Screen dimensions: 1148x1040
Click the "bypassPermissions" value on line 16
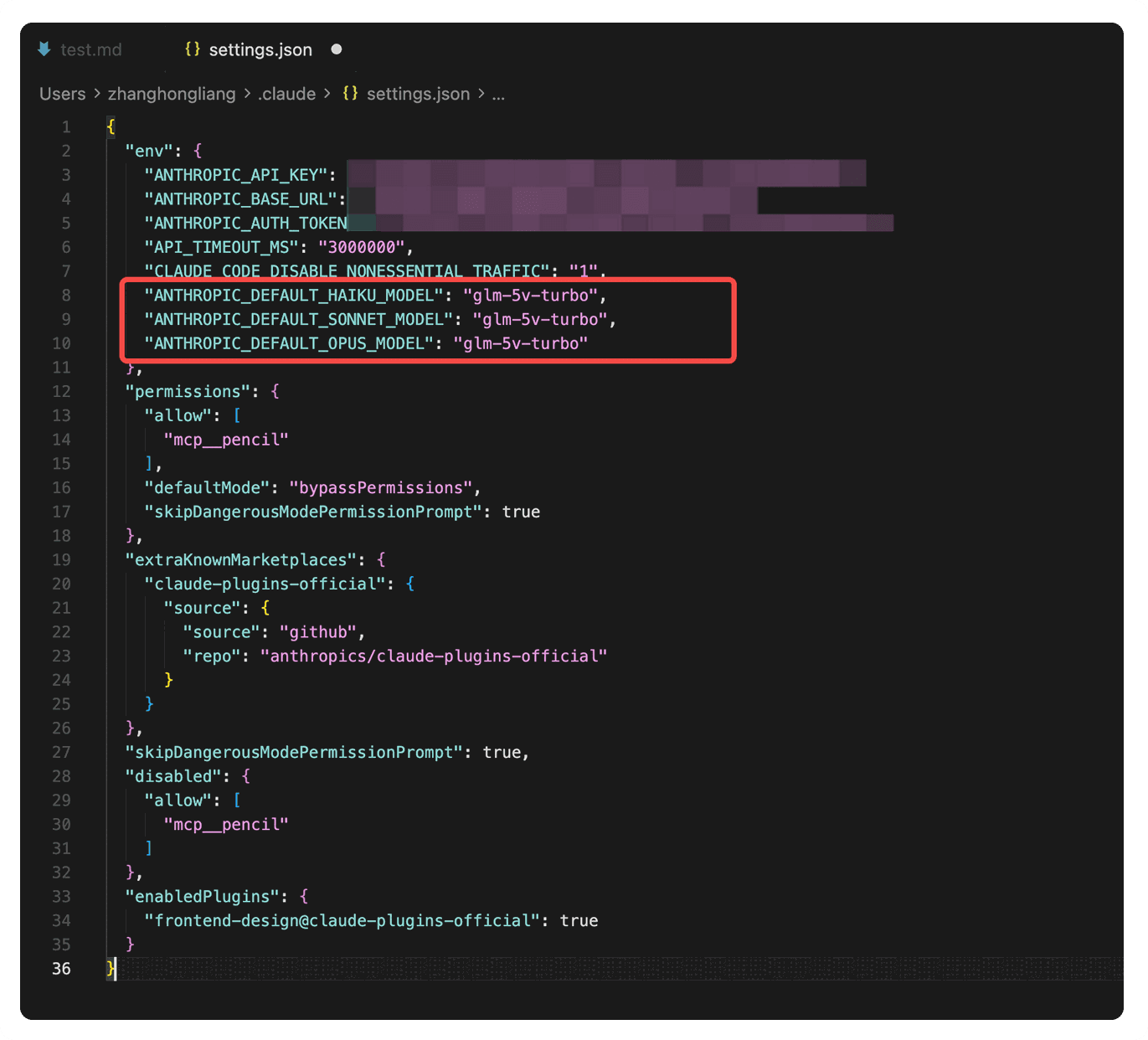tap(380, 488)
